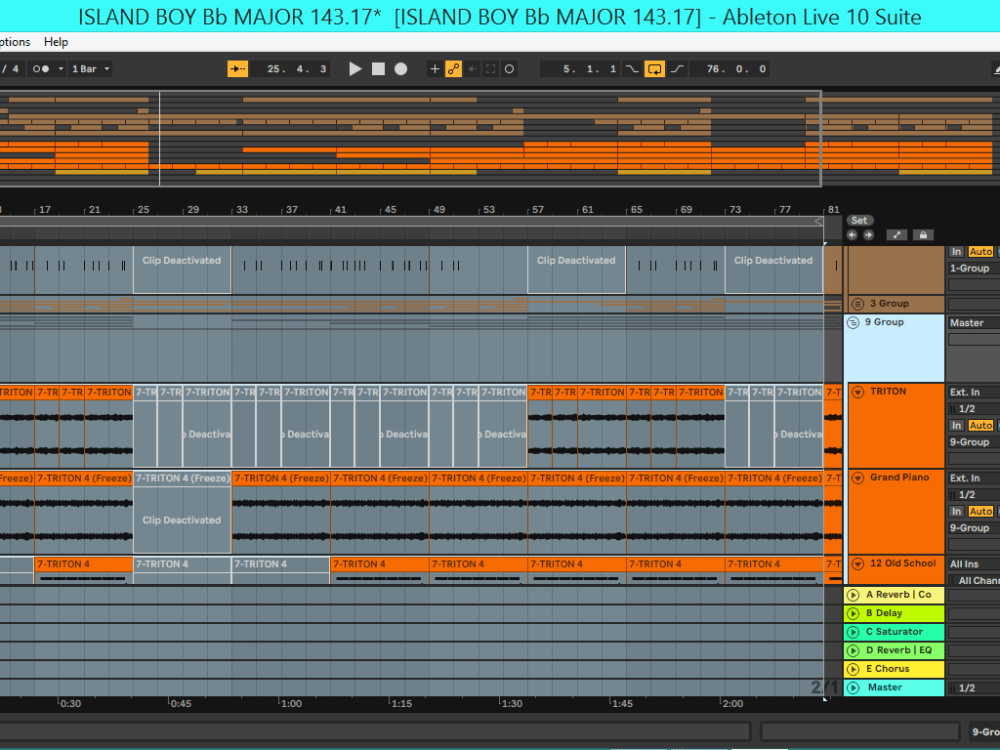Click E Chorus return track play icon
The width and height of the screenshot is (1000, 750).
[x=853, y=669]
